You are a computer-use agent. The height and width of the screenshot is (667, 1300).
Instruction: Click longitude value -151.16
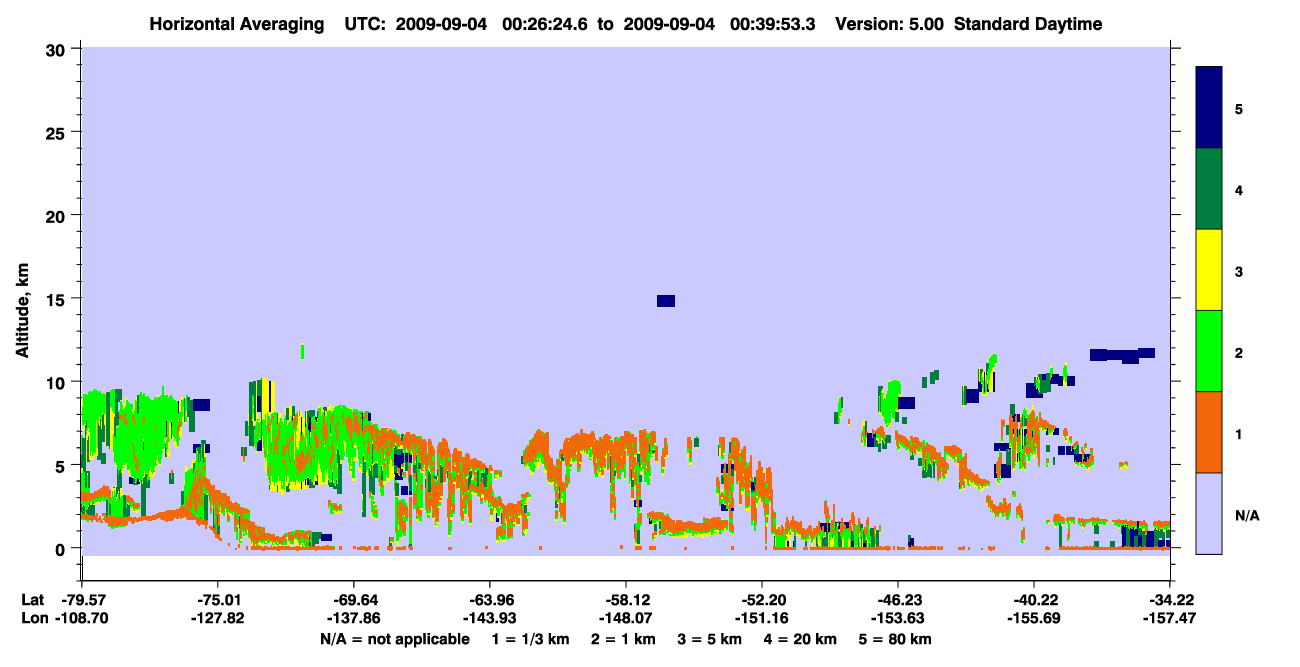[762, 618]
